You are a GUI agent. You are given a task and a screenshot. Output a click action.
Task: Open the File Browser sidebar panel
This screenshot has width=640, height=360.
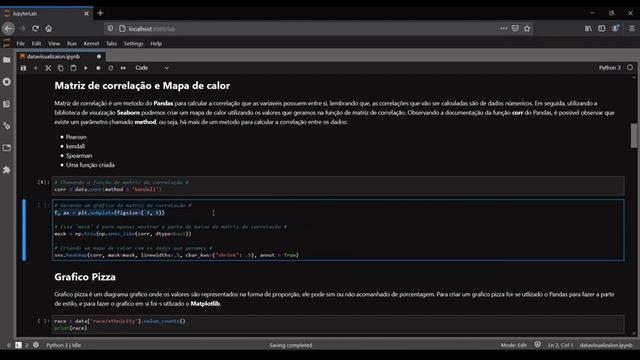coord(7,60)
